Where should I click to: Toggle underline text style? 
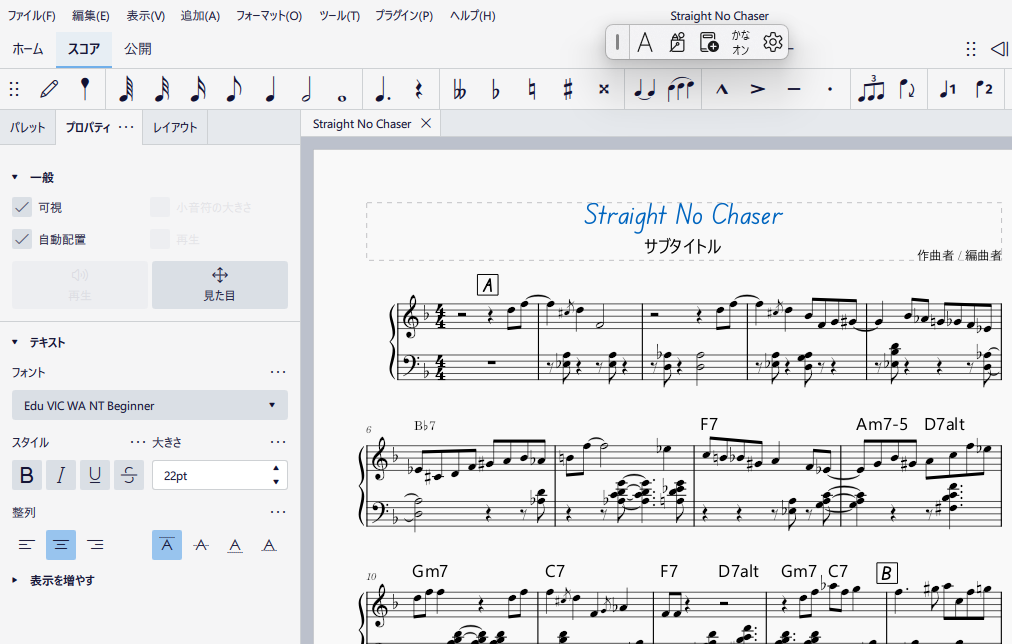[95, 476]
